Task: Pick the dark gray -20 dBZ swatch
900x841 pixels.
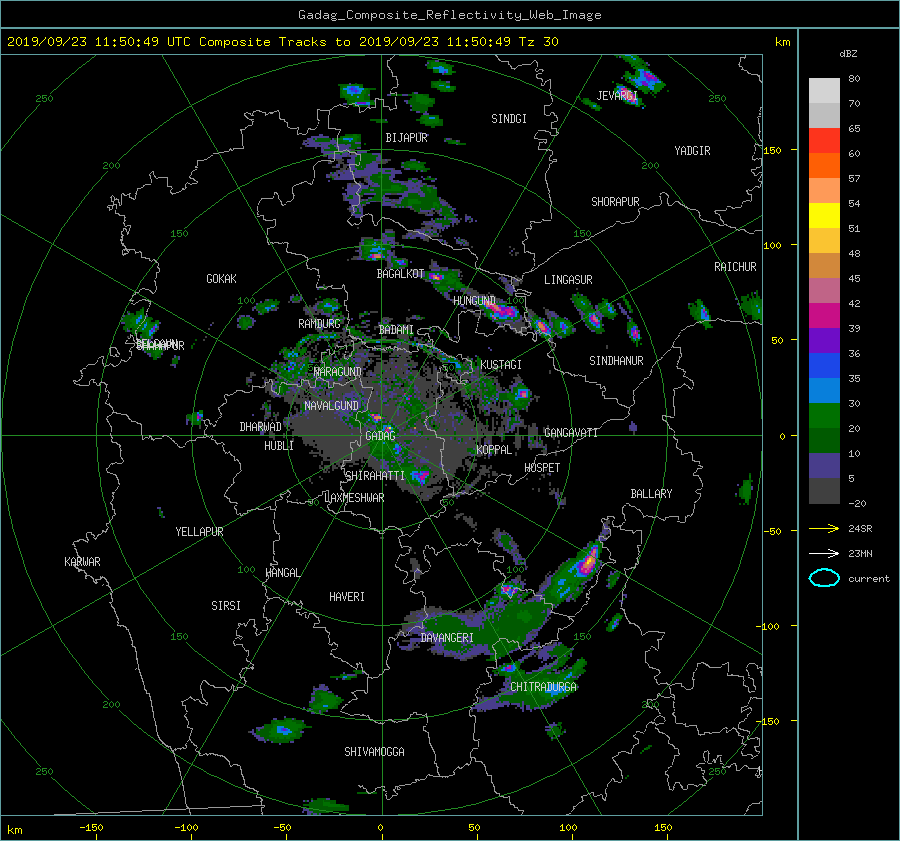Action: (x=824, y=491)
